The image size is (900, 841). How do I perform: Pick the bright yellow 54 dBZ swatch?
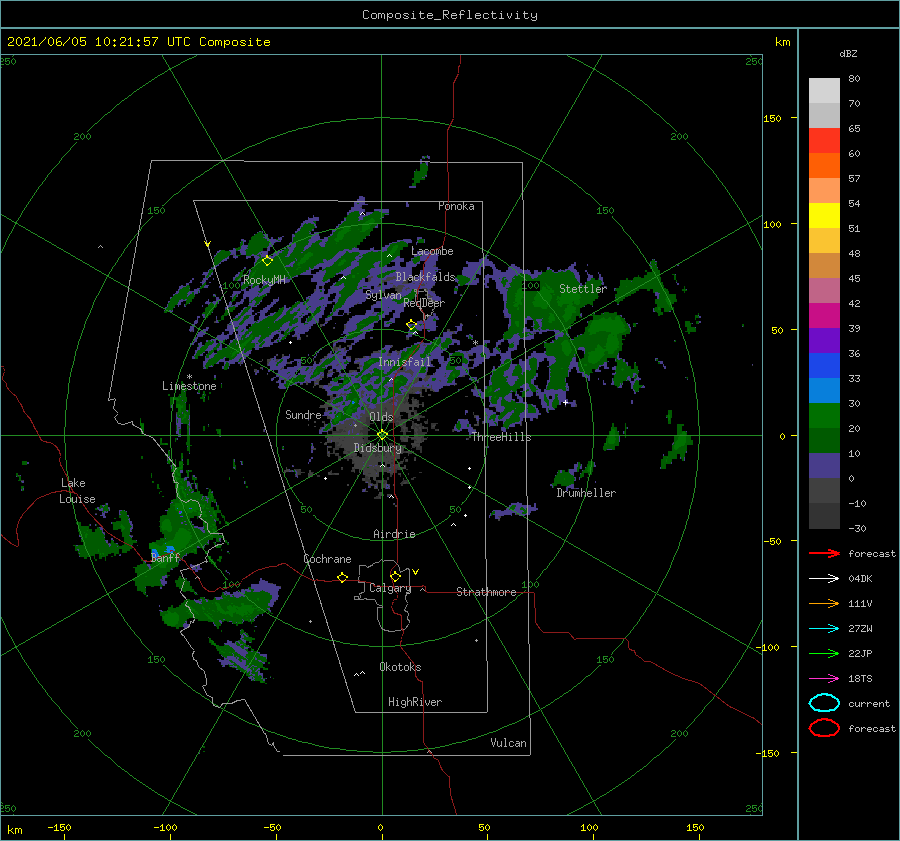coord(824,215)
